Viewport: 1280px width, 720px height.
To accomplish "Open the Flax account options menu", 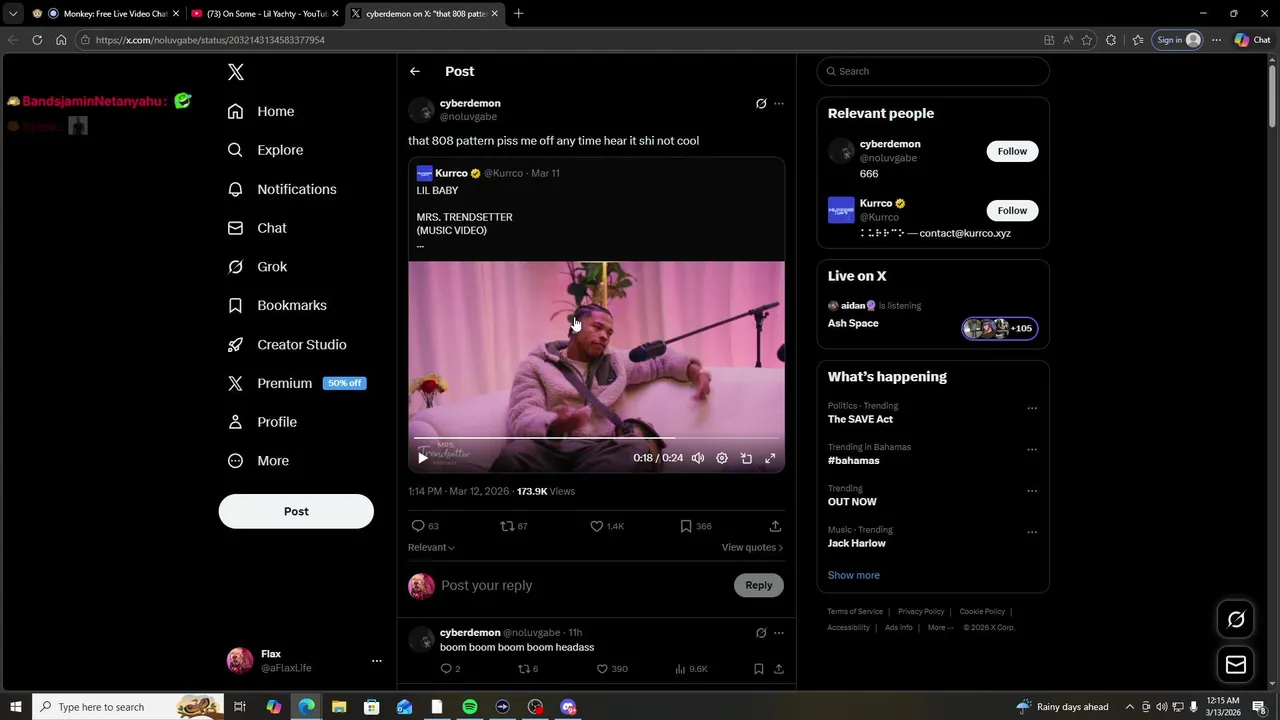I will [377, 661].
